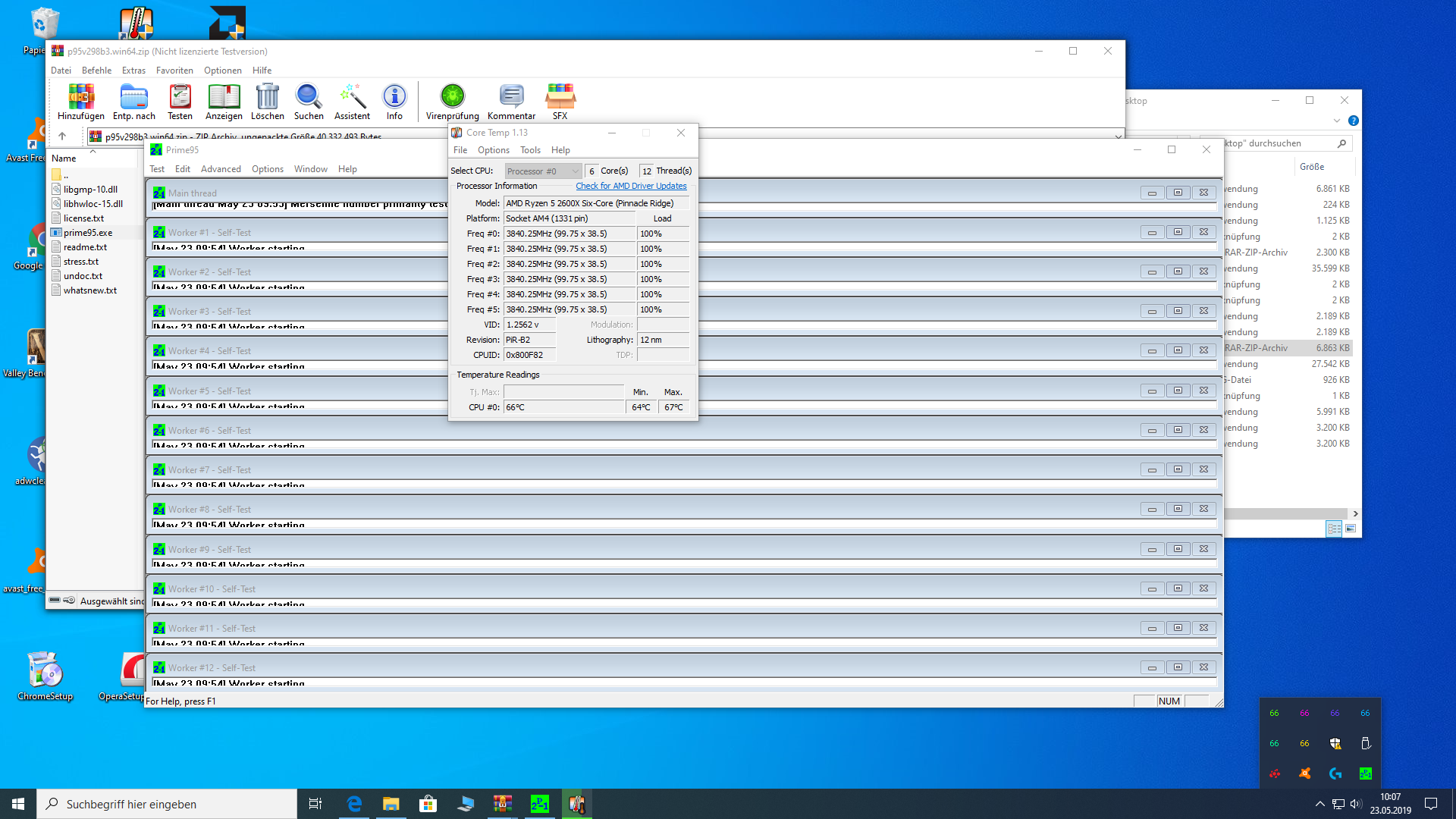Open the Advanced menu in Prime95
Image resolution: width=1456 pixels, height=819 pixels.
tap(221, 169)
